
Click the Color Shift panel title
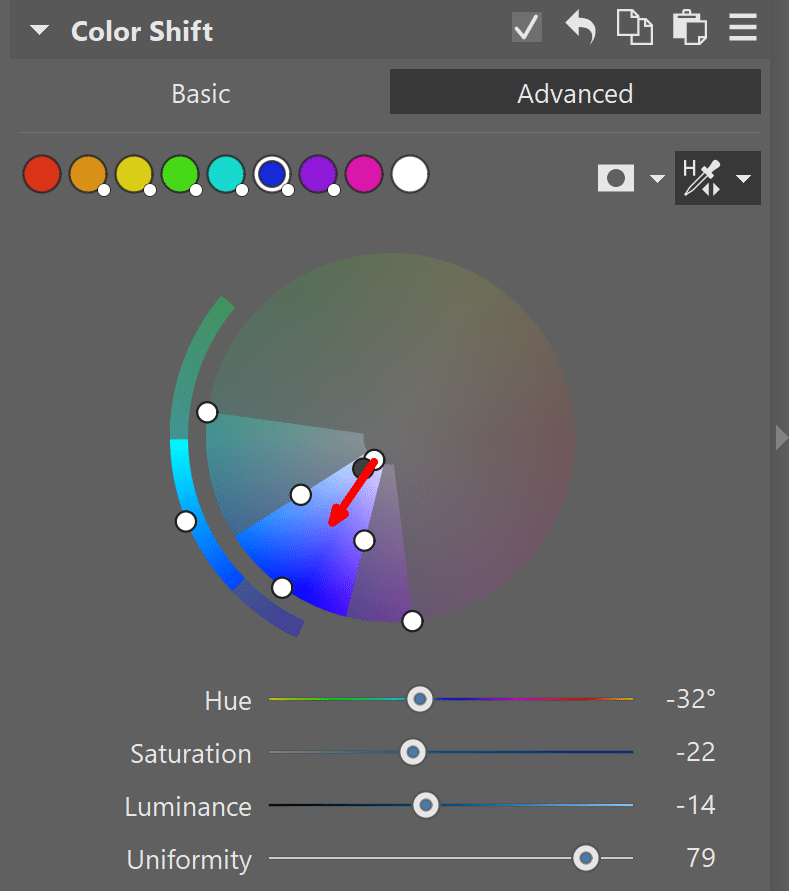coord(142,31)
